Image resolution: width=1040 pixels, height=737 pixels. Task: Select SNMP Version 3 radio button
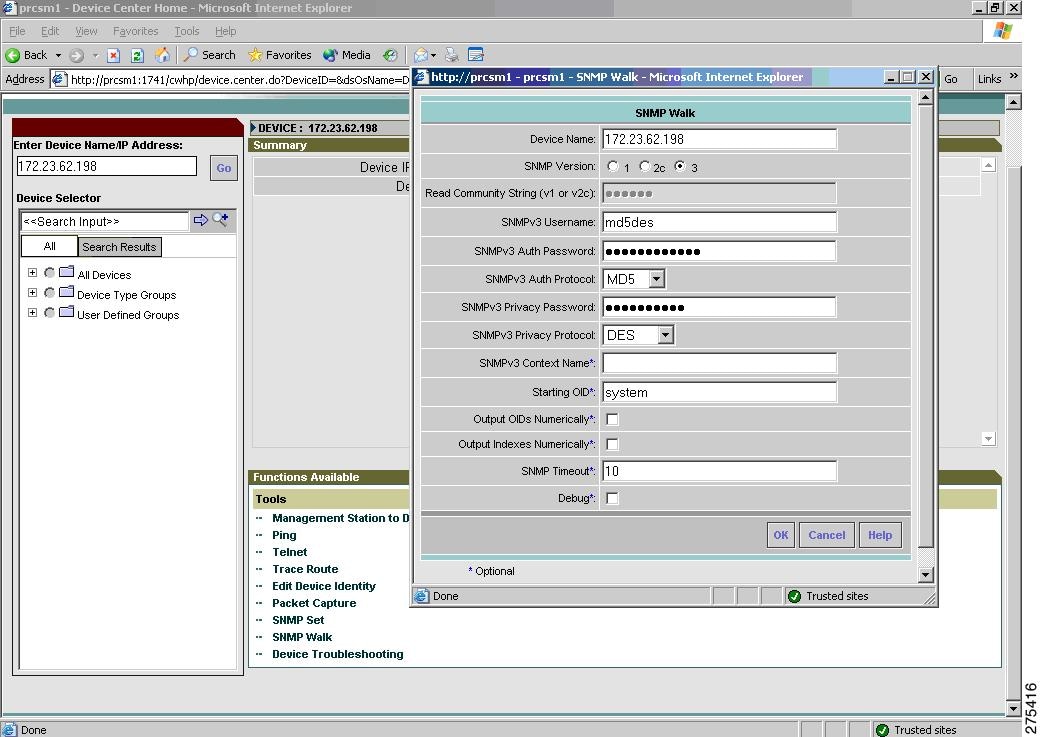680,167
